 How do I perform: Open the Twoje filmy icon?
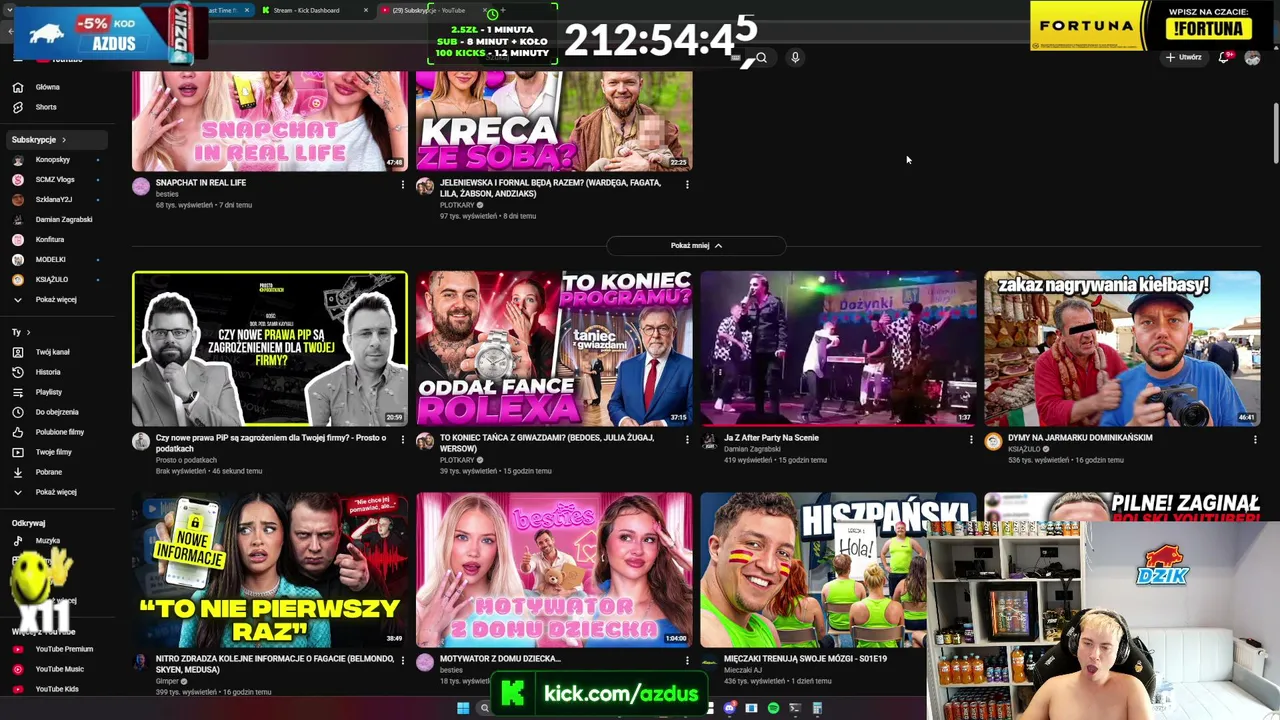[17, 452]
